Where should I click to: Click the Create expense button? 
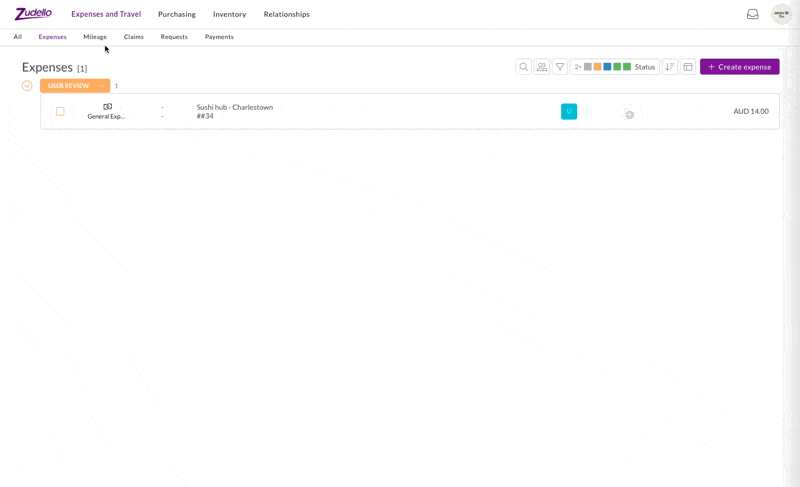pyautogui.click(x=739, y=67)
